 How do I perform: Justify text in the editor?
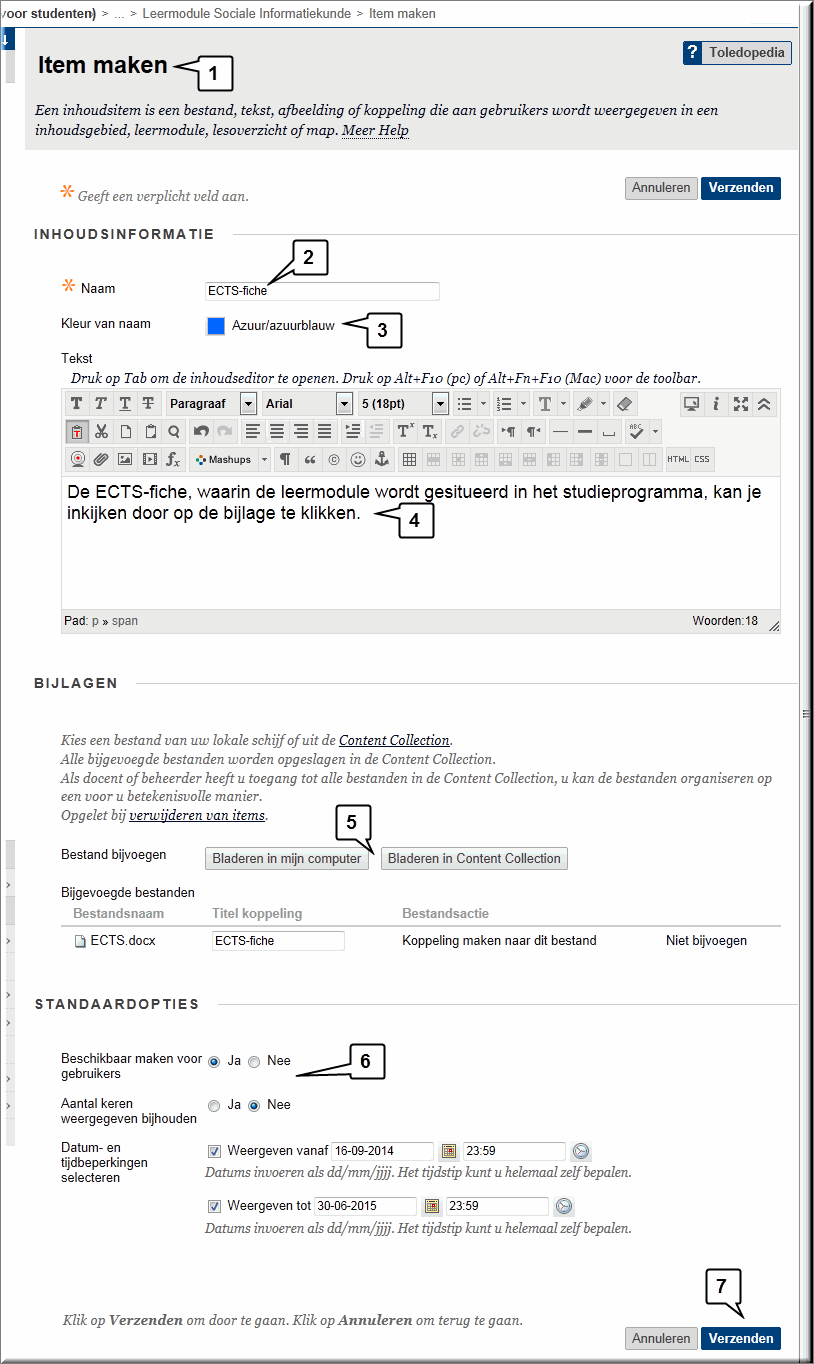pyautogui.click(x=325, y=432)
